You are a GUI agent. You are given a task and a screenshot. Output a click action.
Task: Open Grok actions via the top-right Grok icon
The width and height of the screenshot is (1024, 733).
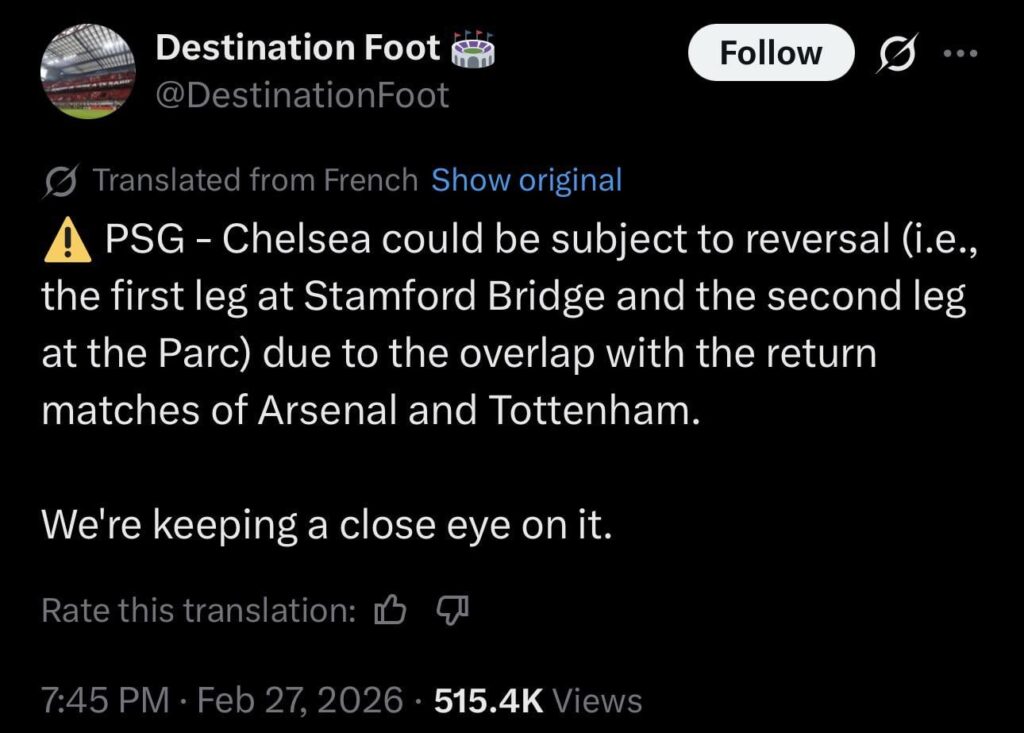[897, 54]
